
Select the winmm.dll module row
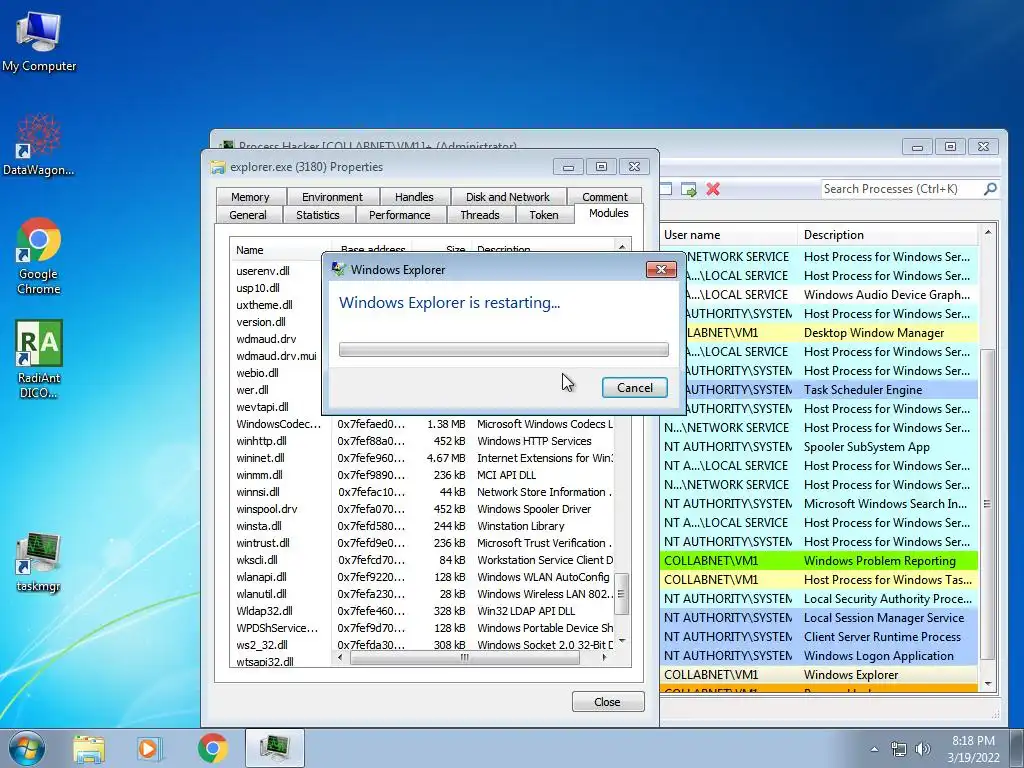[x=422, y=475]
